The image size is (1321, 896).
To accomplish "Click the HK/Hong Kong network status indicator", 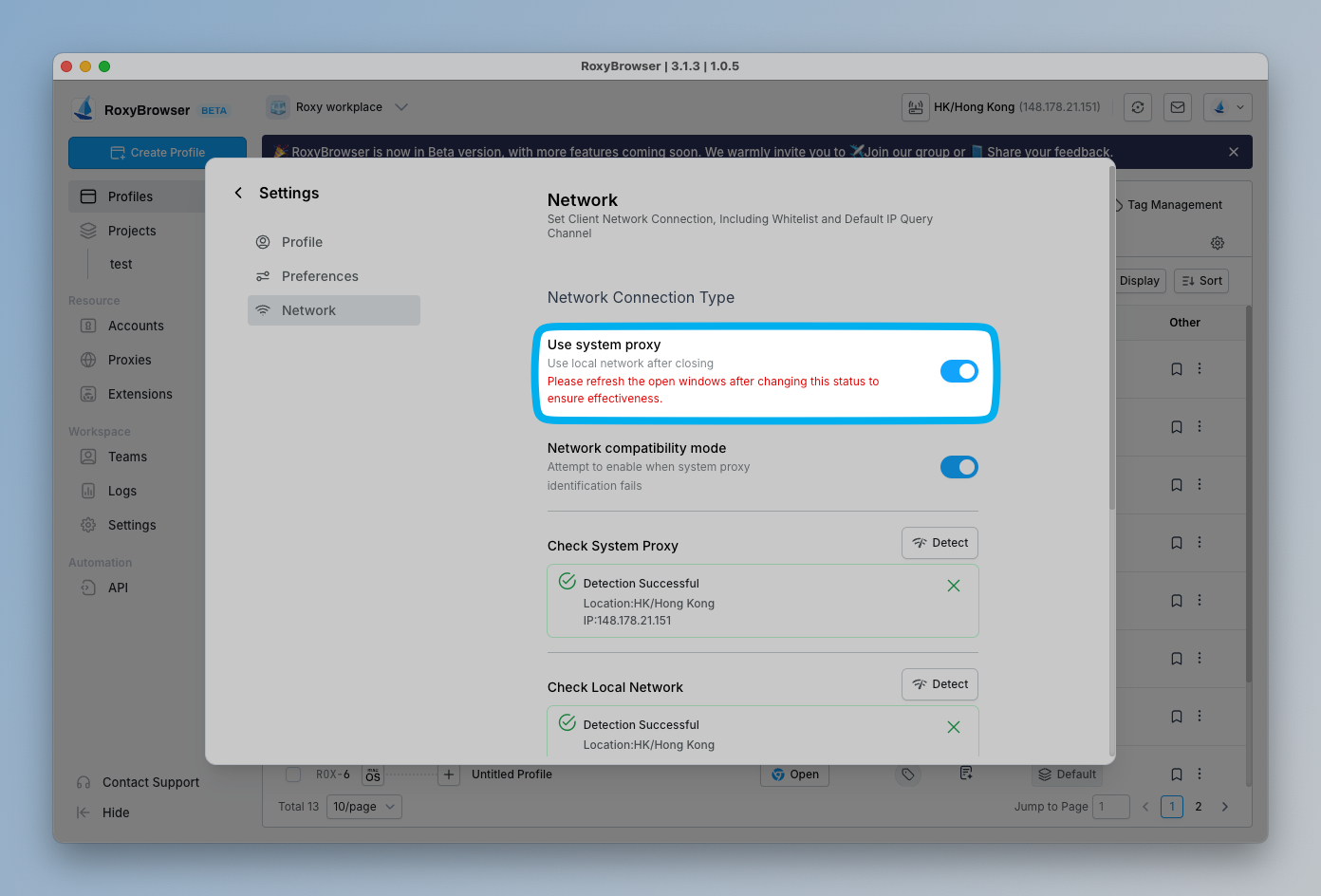I will tap(1003, 107).
